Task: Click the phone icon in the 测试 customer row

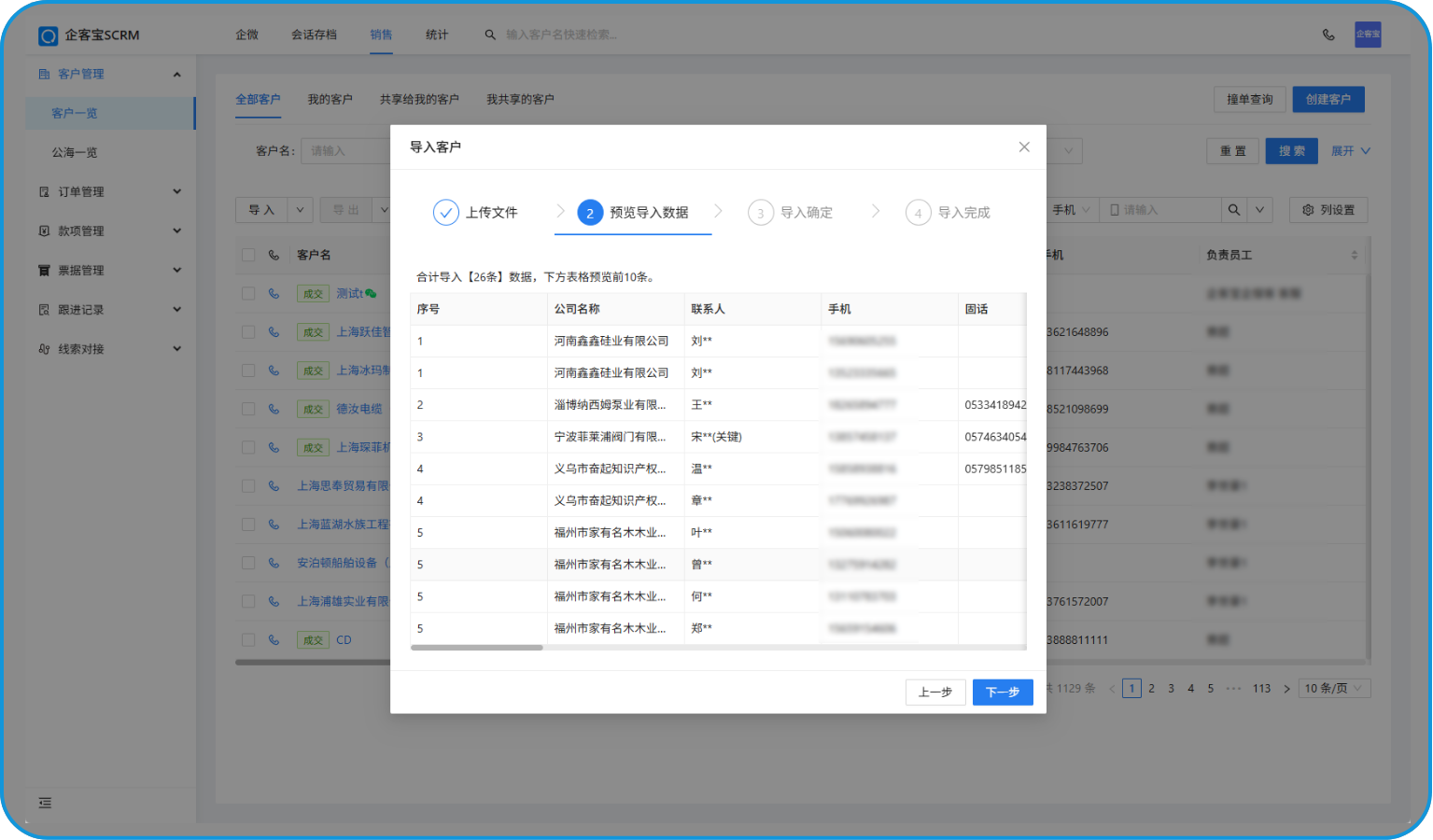Action: pyautogui.click(x=274, y=293)
